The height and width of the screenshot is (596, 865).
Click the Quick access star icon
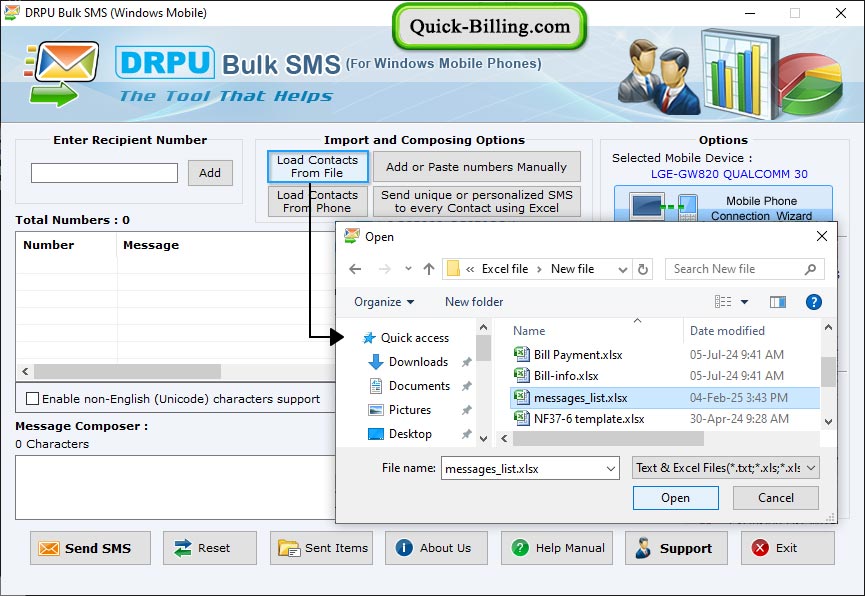369,338
